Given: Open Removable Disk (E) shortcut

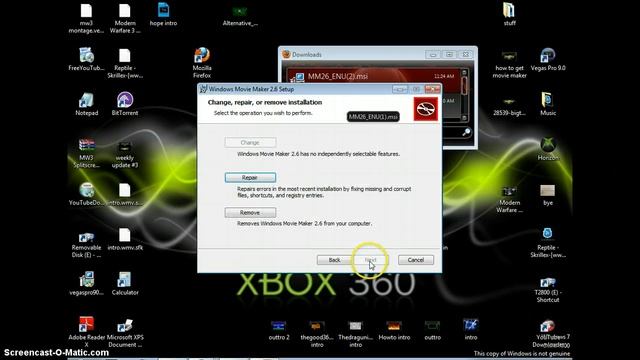Looking at the screenshot, I should 86,236.
